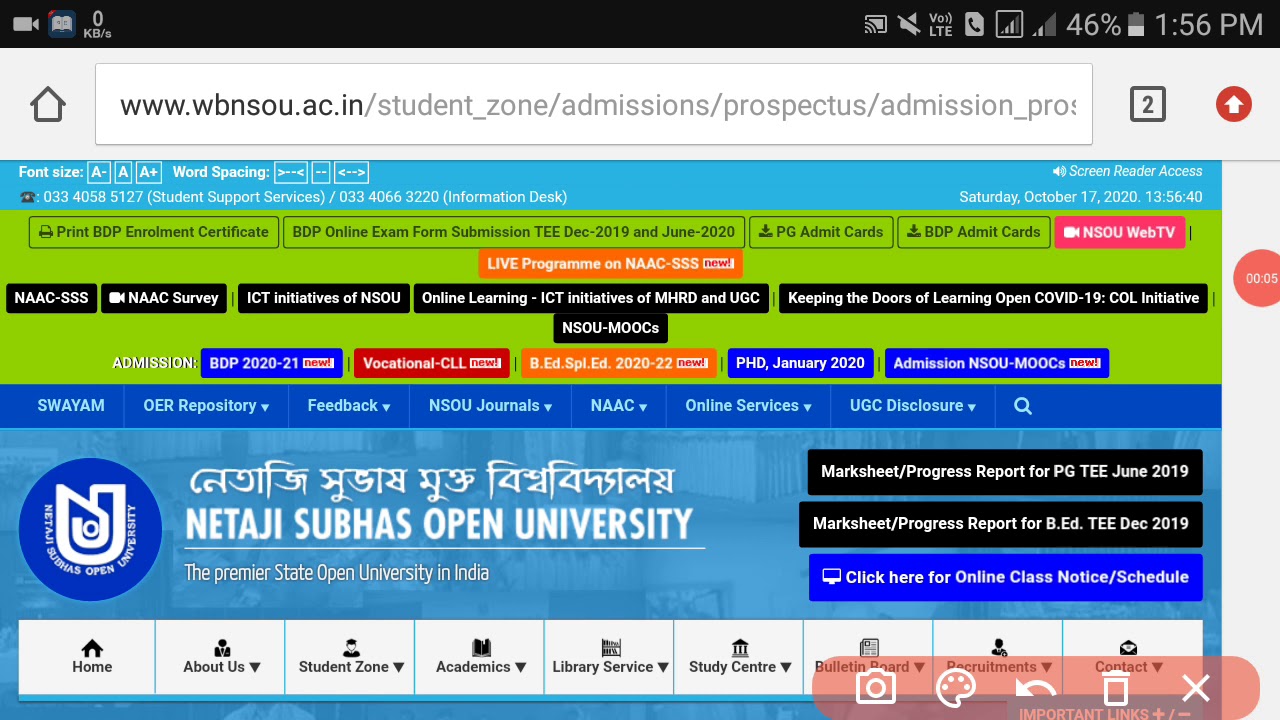This screenshot has width=1280, height=720.
Task: Expand Recruitments navigation menu
Action: 999,656
